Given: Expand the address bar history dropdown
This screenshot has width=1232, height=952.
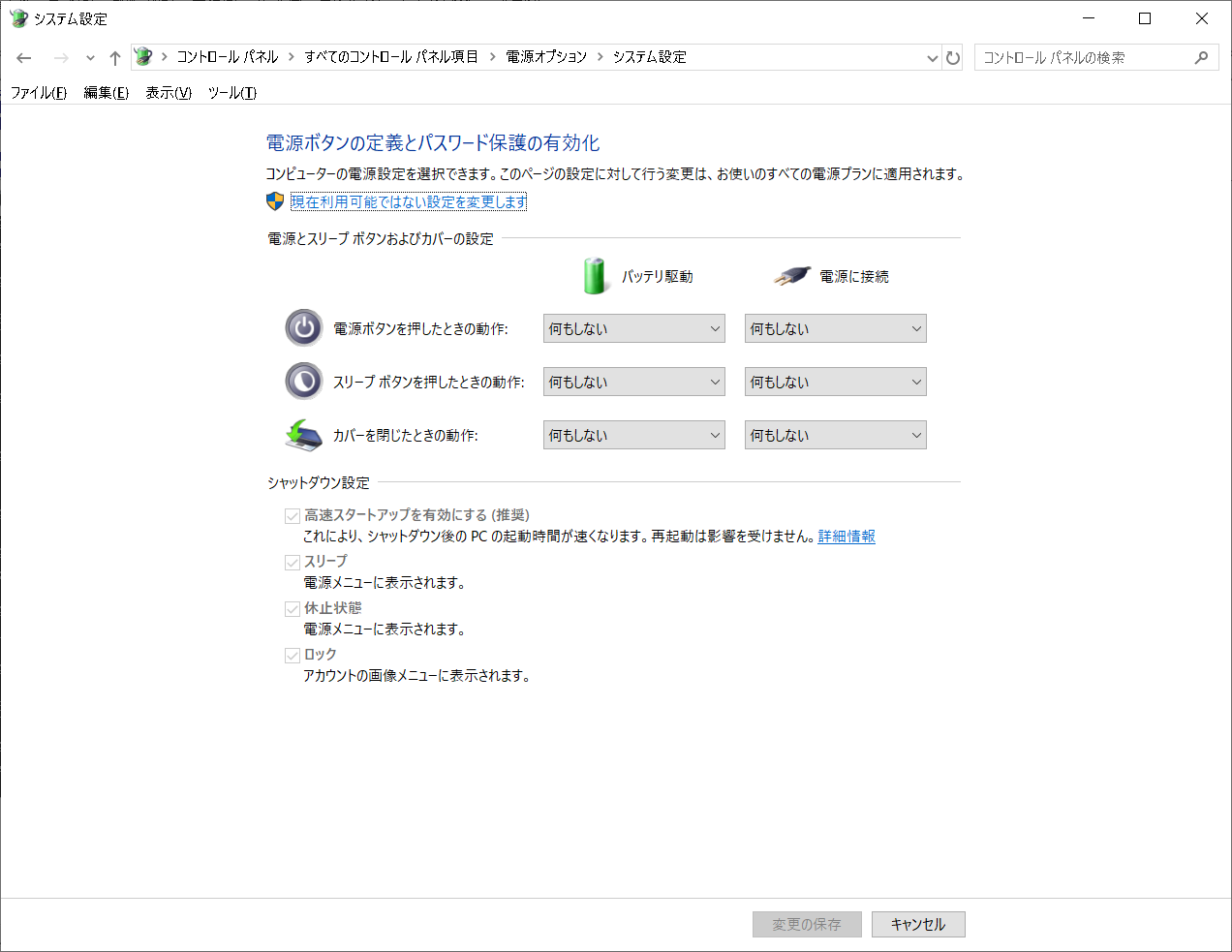Looking at the screenshot, I should [932, 57].
